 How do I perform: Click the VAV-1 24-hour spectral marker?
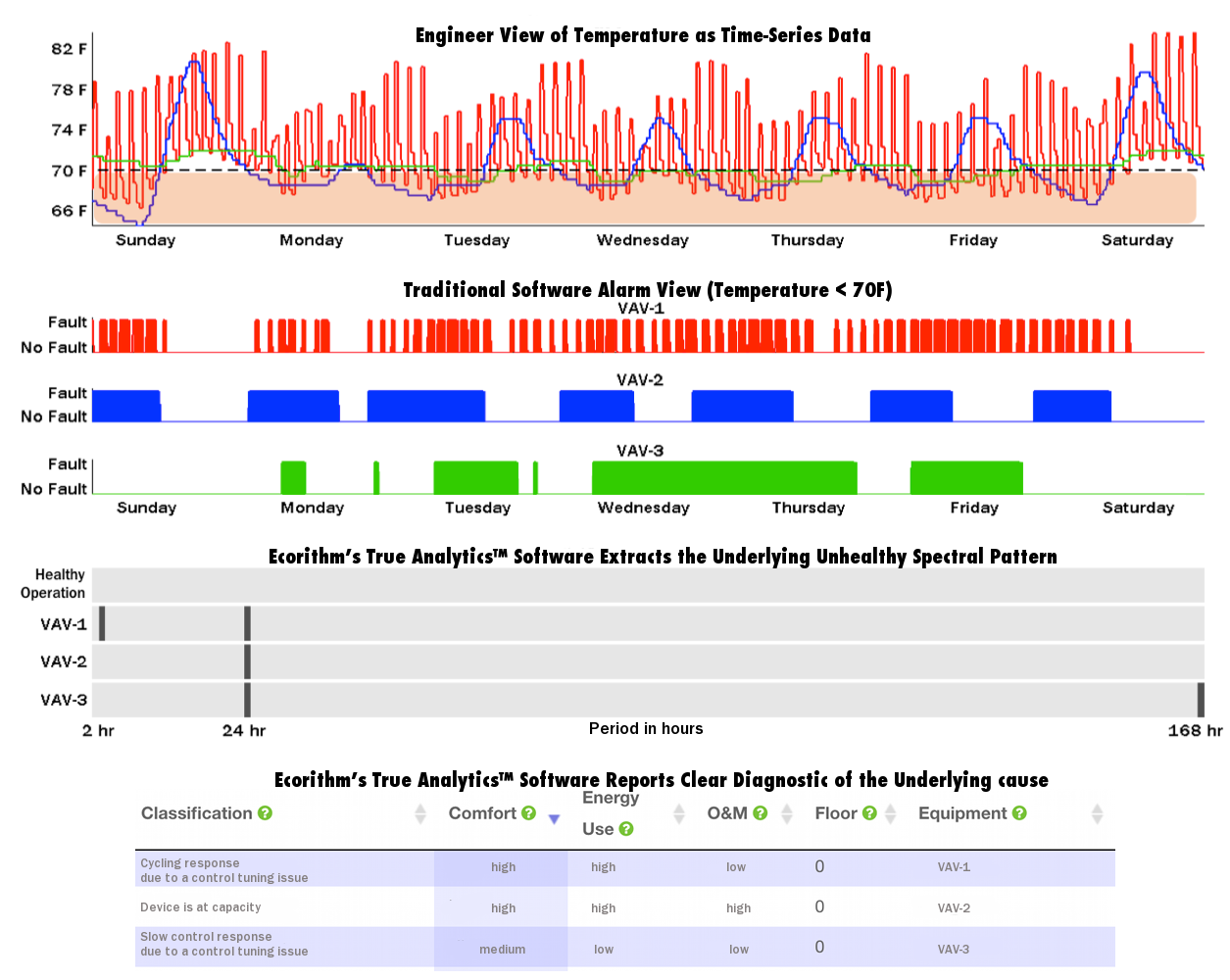pos(247,623)
